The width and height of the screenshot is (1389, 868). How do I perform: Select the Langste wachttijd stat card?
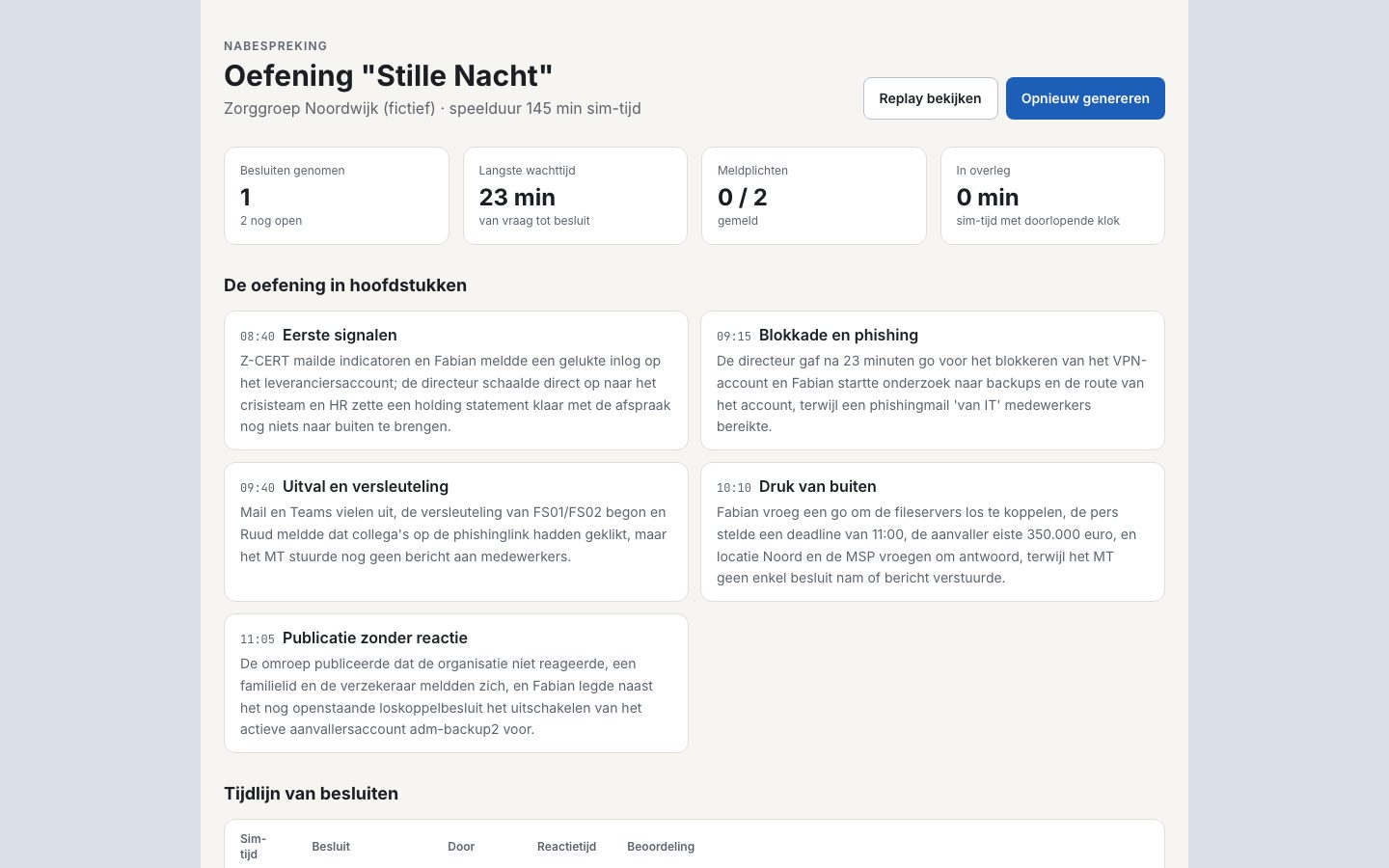pos(575,196)
